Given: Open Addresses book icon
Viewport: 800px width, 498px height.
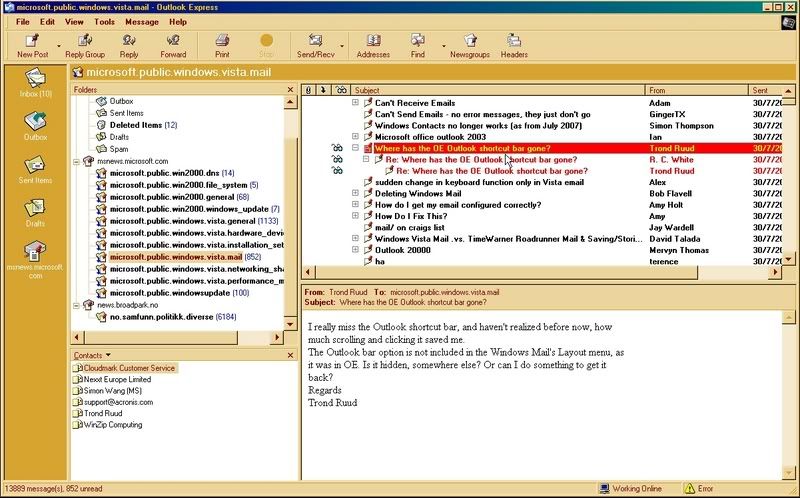Looking at the screenshot, I should pos(373,40).
